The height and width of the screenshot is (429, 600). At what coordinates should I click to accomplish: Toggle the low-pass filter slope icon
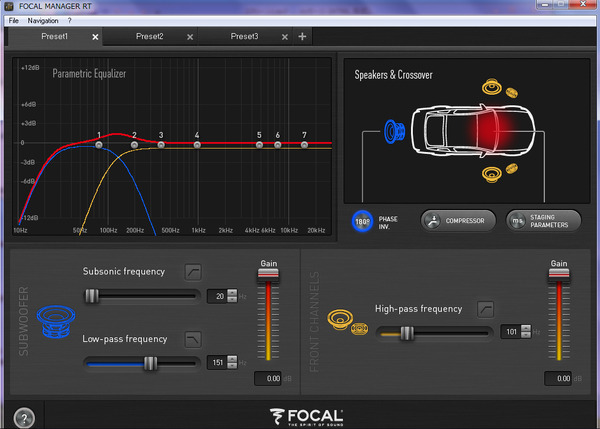click(193, 339)
